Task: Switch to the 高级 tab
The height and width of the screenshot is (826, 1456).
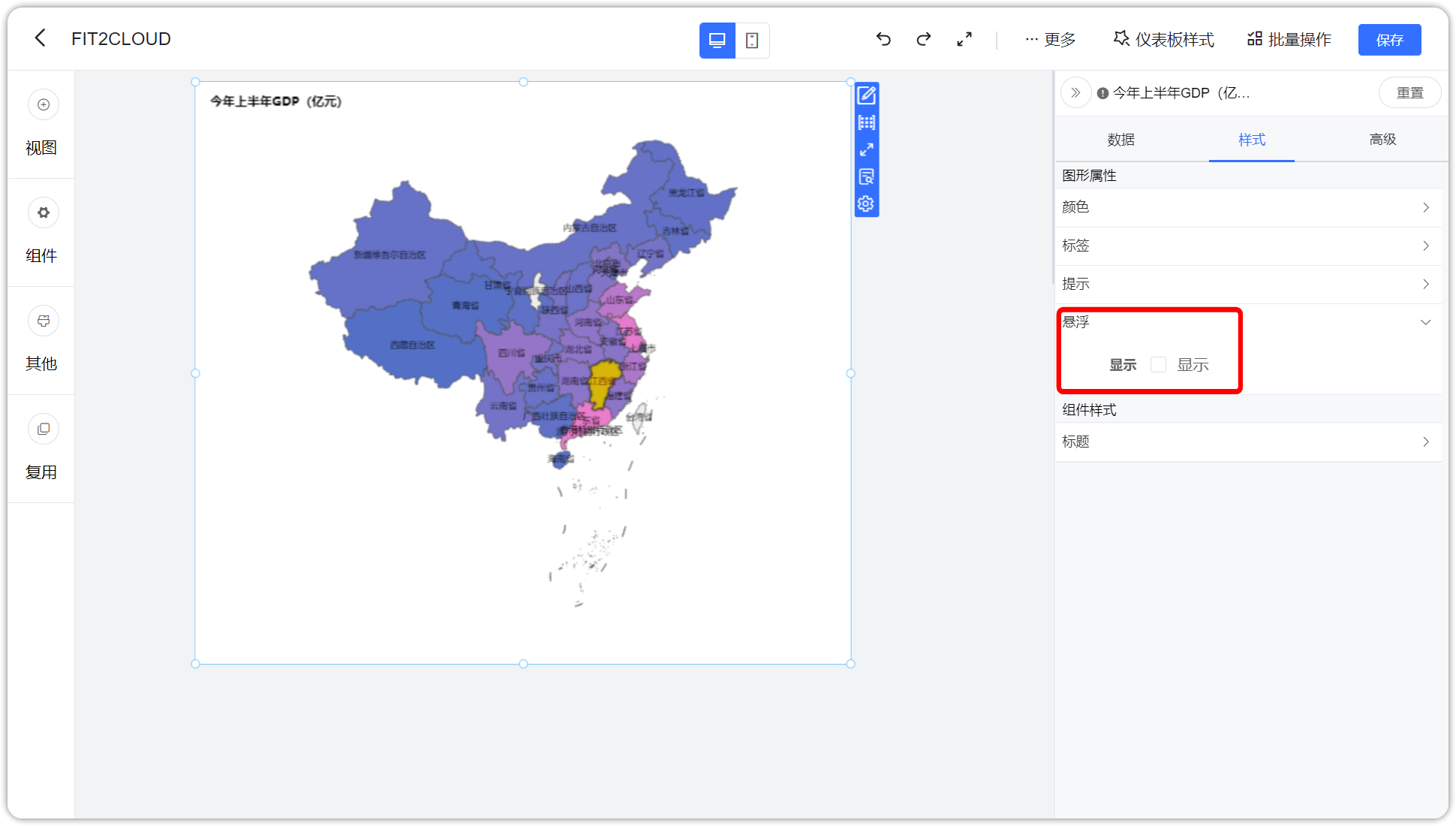Action: (1382, 140)
